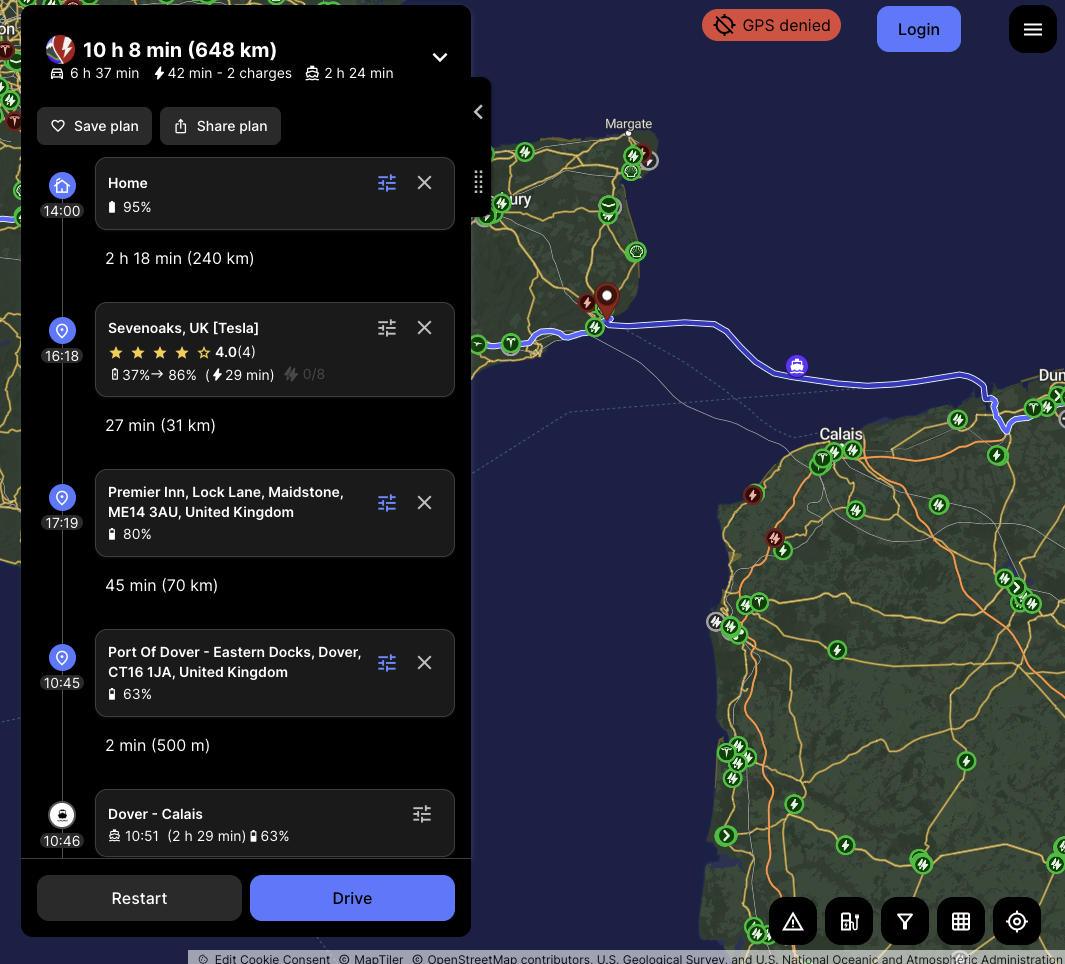Open settings for Port Of Dover waypoint
Image resolution: width=1065 pixels, height=964 pixels.
pos(387,662)
